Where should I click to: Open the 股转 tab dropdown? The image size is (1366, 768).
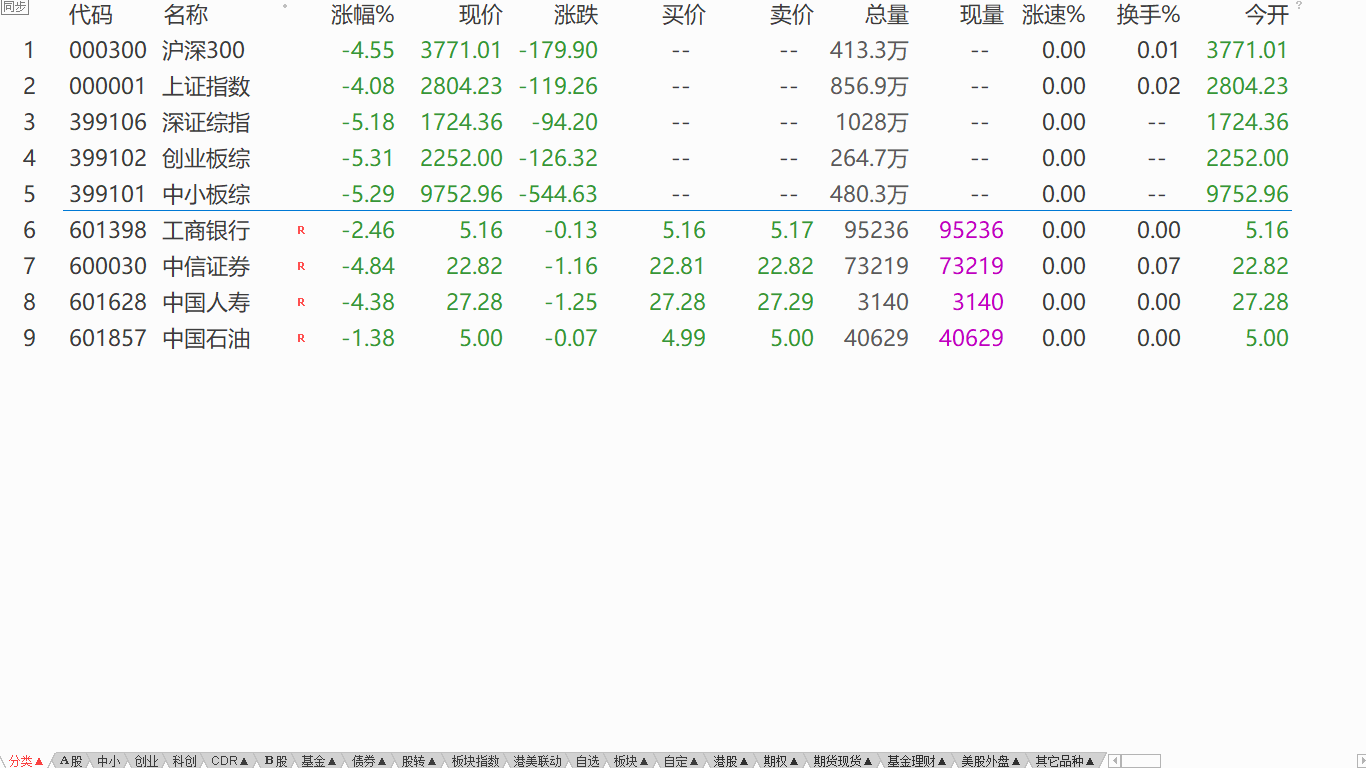coord(419,761)
